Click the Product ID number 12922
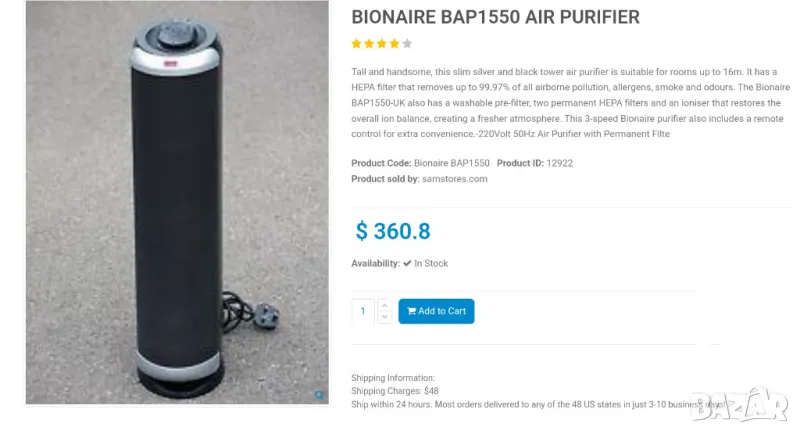The height and width of the screenshot is (434, 800). coord(560,163)
